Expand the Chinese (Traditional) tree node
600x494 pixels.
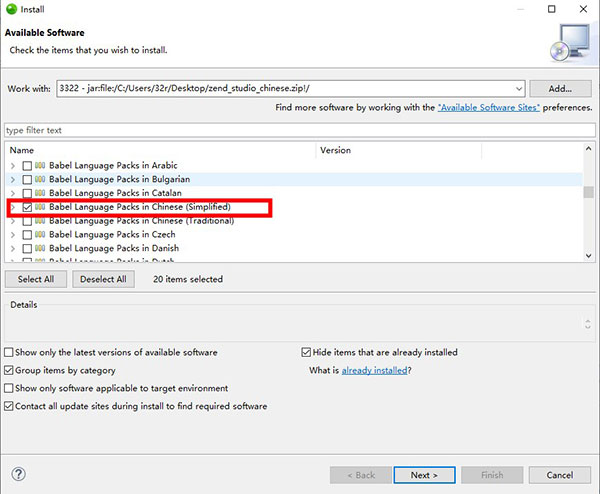click(x=13, y=221)
